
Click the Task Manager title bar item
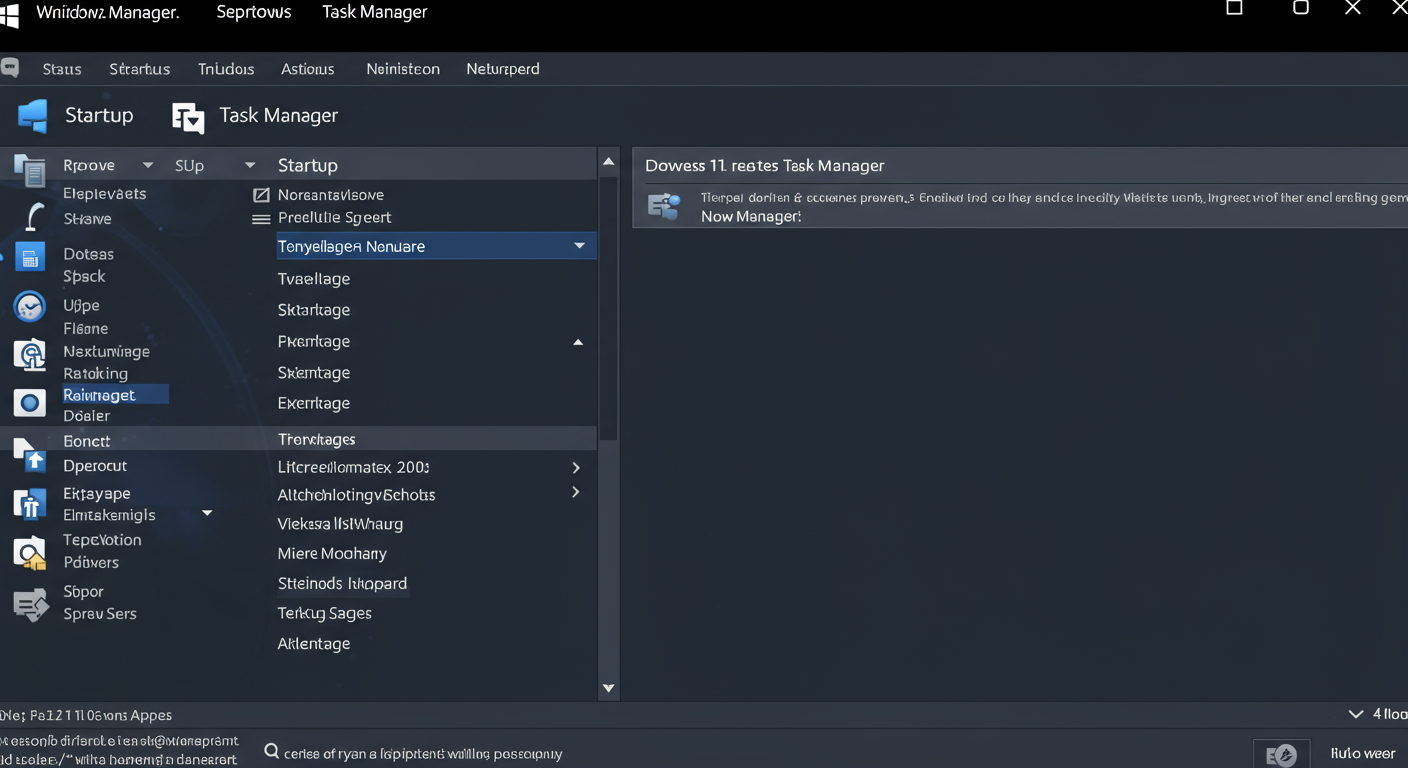pyautogui.click(x=375, y=12)
